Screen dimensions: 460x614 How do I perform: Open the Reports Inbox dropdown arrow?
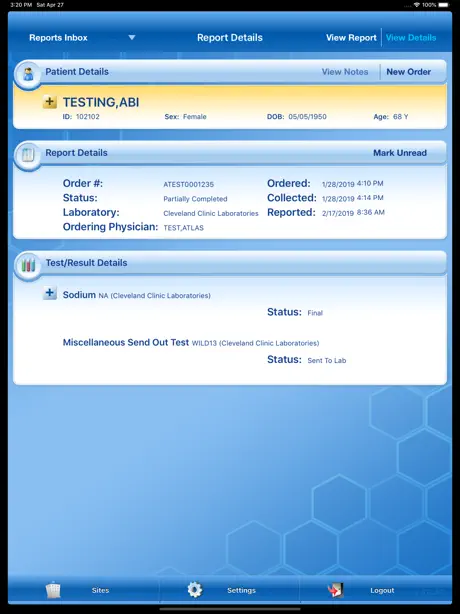(132, 38)
